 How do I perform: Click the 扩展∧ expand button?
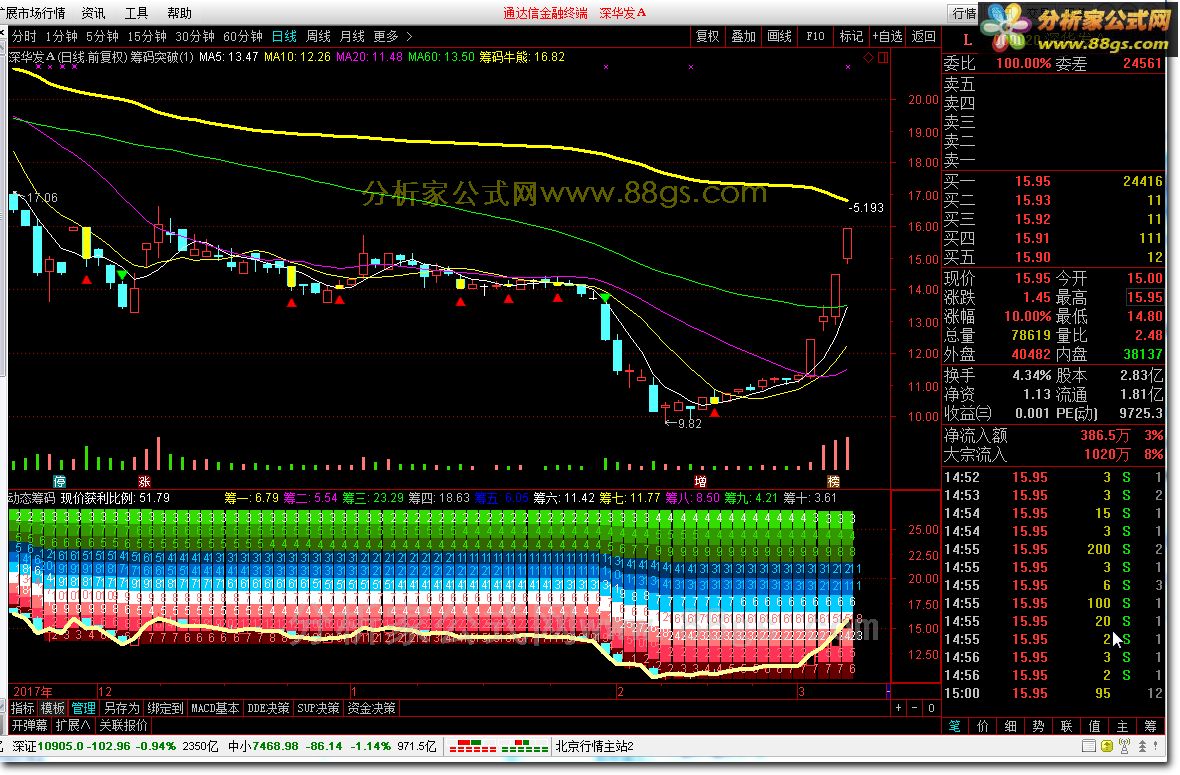[73, 725]
